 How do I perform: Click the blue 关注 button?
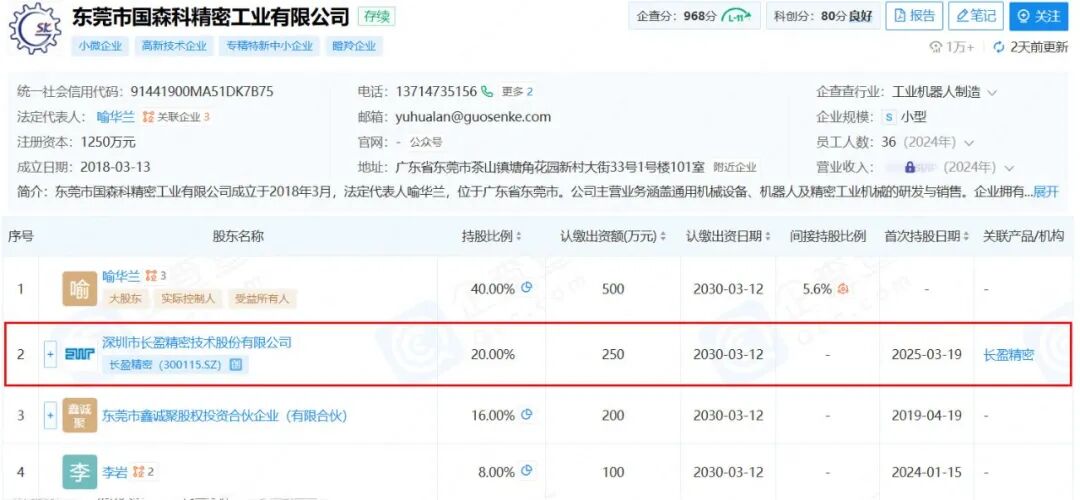[x=1039, y=16]
